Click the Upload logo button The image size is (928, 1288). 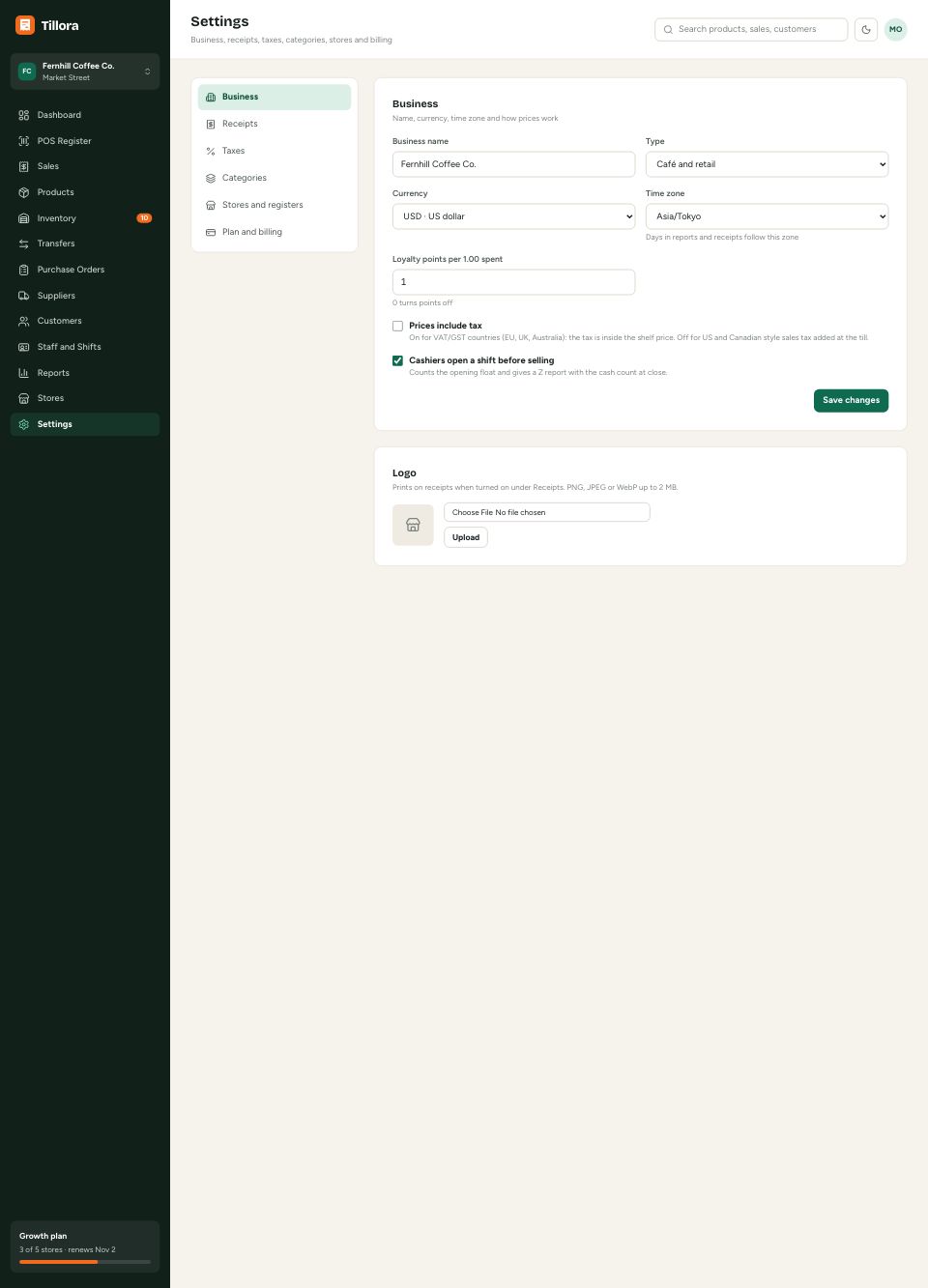pyautogui.click(x=466, y=537)
